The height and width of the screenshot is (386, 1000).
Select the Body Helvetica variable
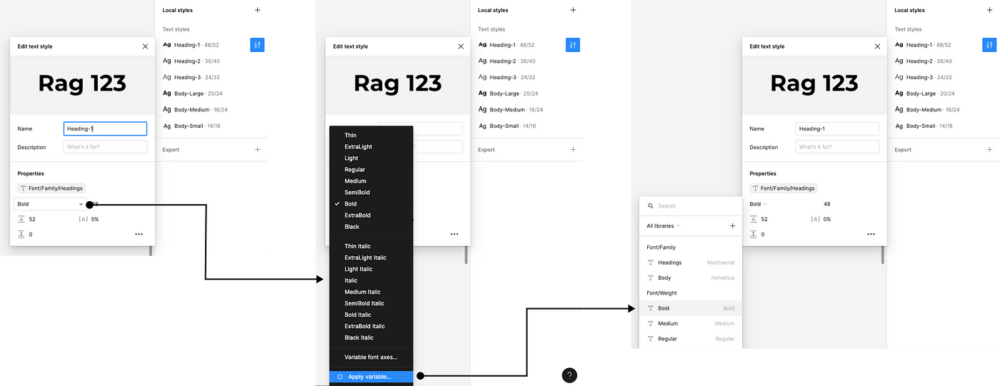[x=691, y=278]
